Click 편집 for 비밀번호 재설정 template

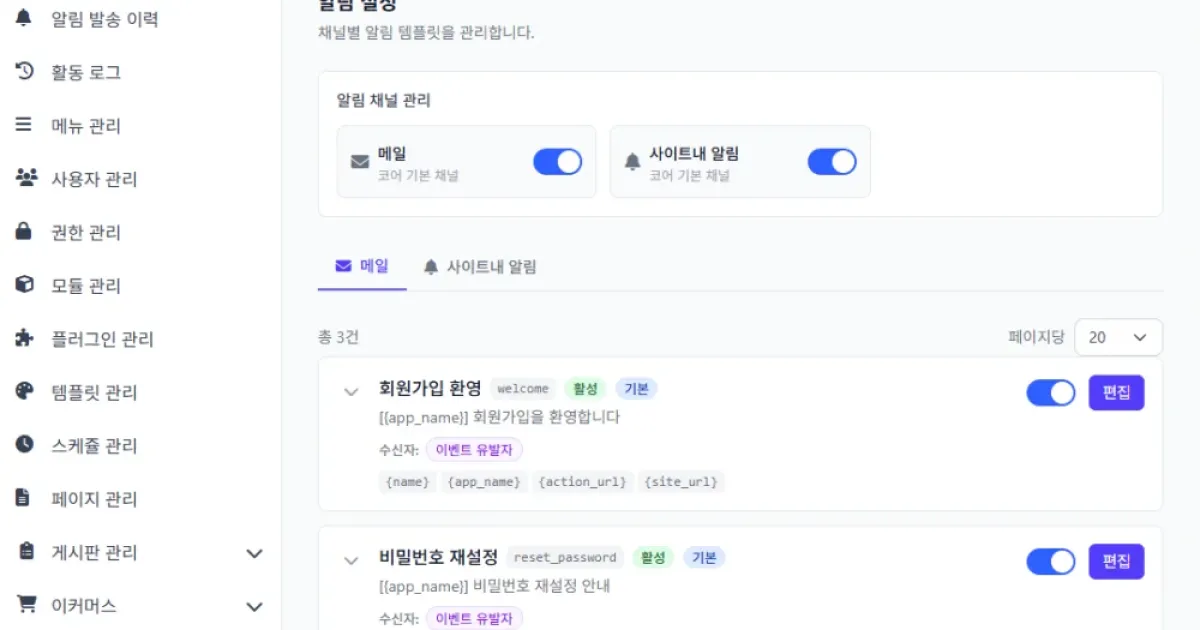point(1116,562)
